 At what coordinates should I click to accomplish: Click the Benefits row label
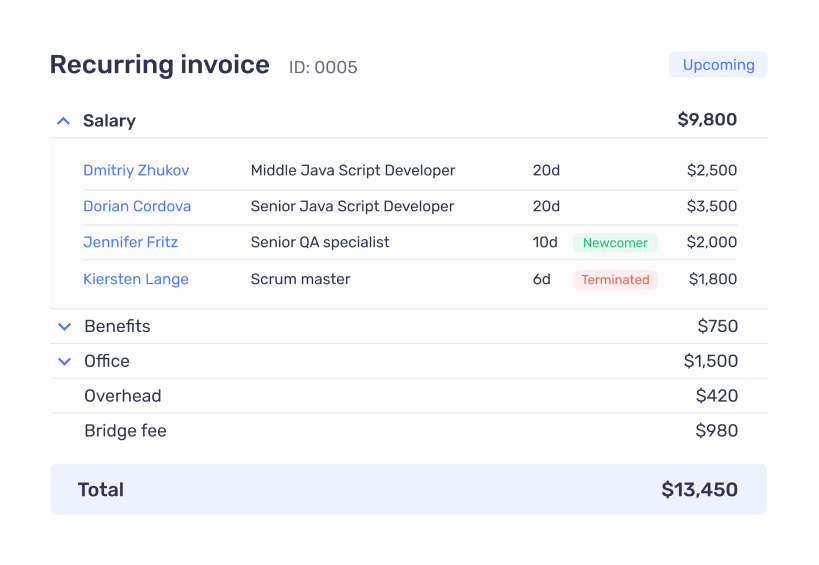coord(118,326)
